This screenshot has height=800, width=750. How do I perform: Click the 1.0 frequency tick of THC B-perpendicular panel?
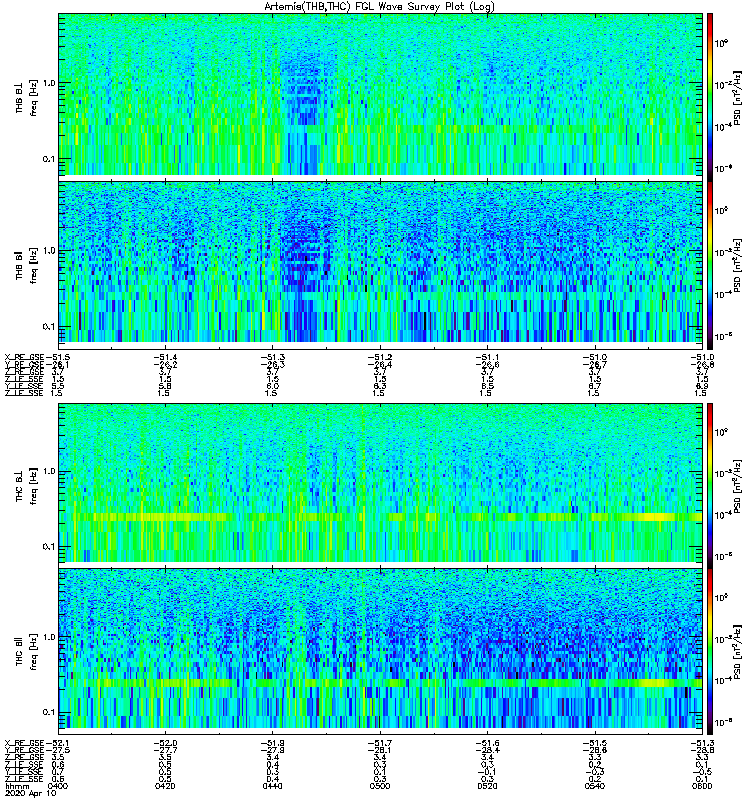[x=49, y=471]
